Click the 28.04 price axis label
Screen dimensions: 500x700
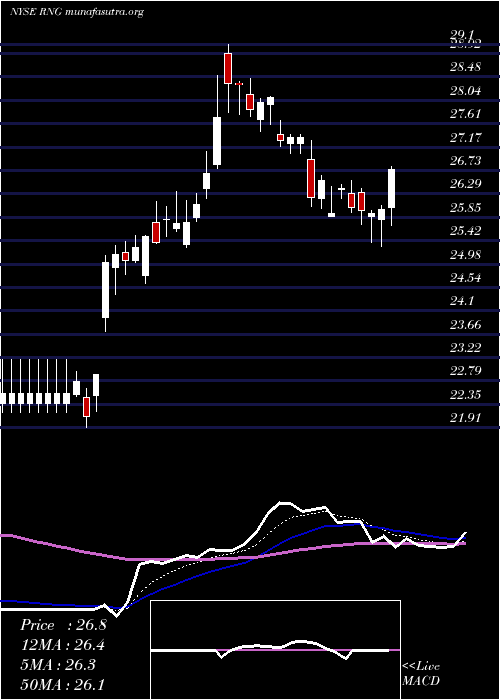click(x=465, y=91)
